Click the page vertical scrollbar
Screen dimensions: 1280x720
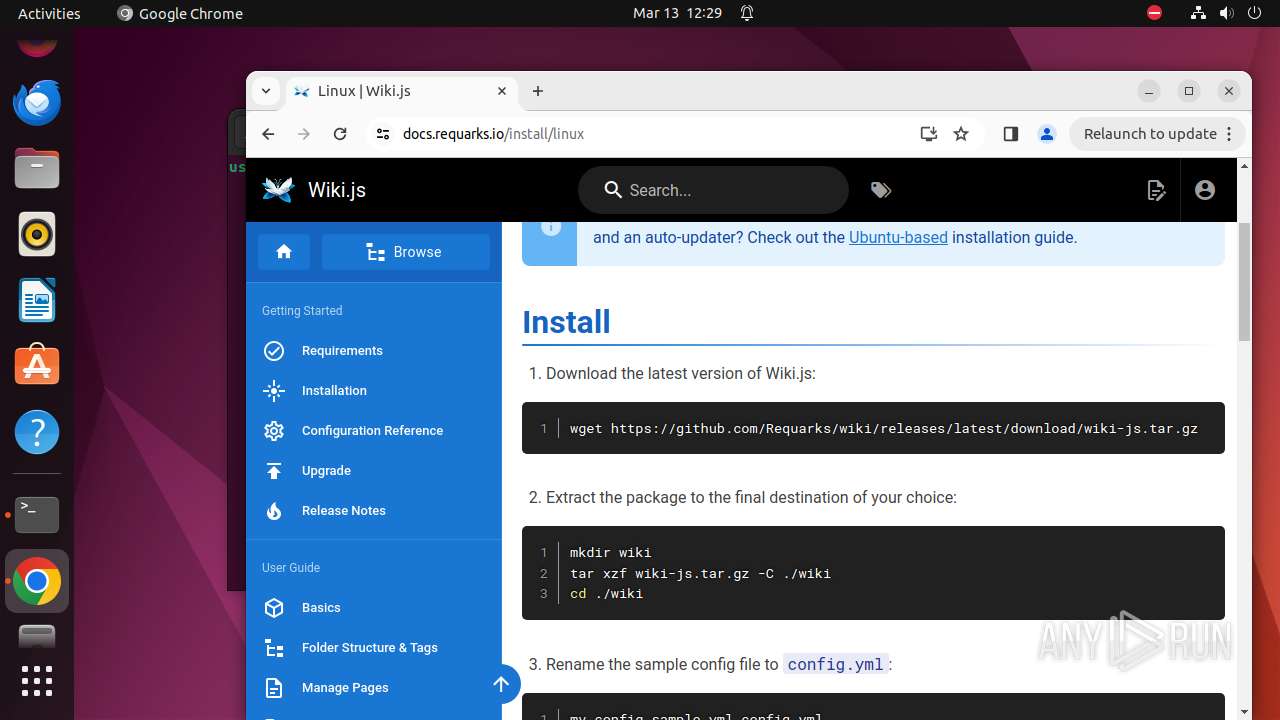coord(1244,283)
